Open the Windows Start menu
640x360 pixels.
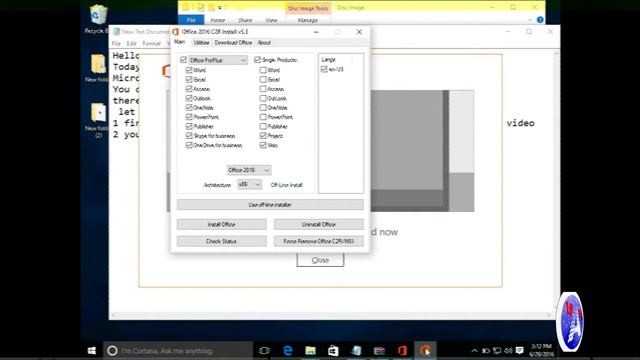tap(92, 351)
